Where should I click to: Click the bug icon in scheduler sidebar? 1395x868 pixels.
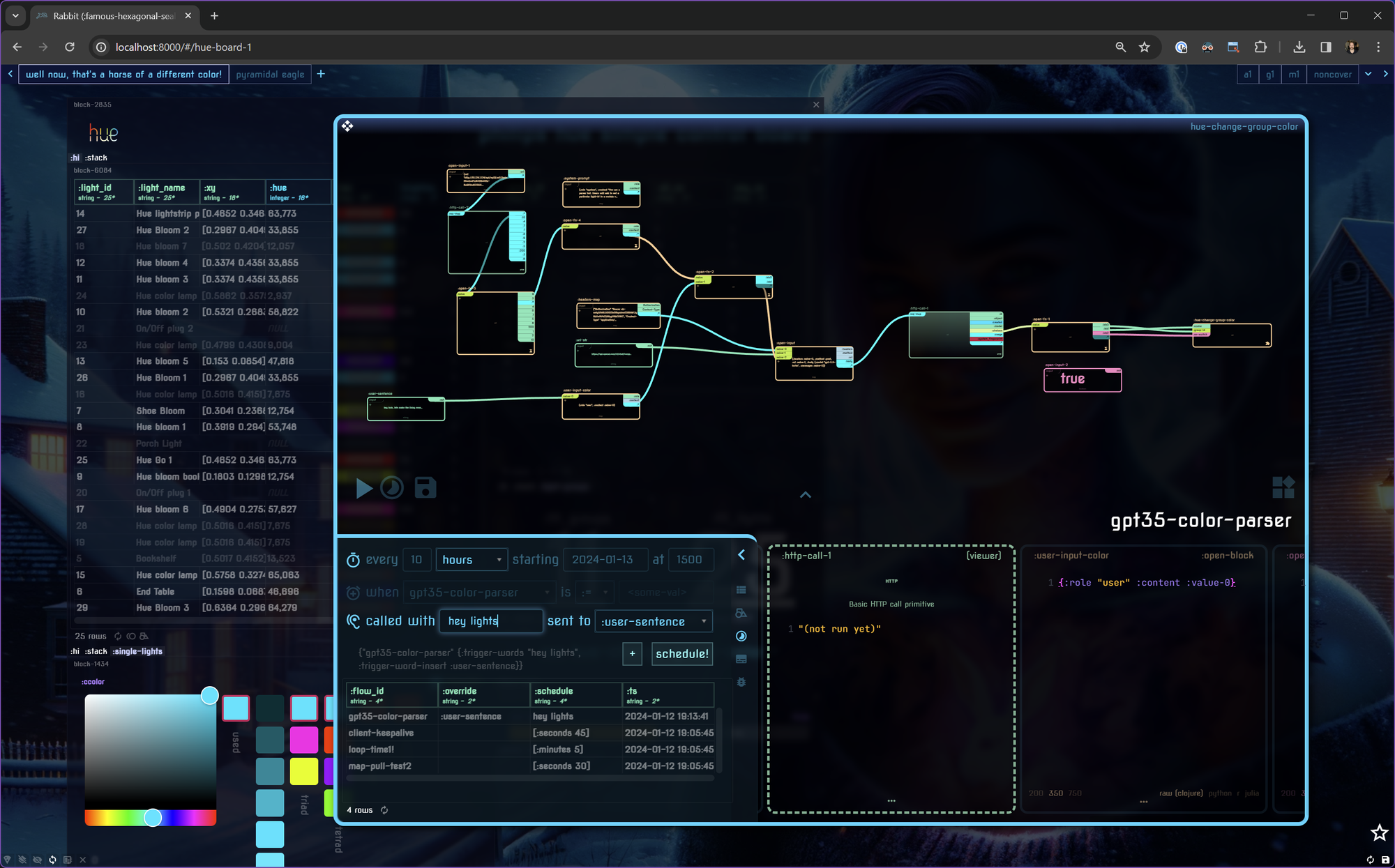click(741, 682)
